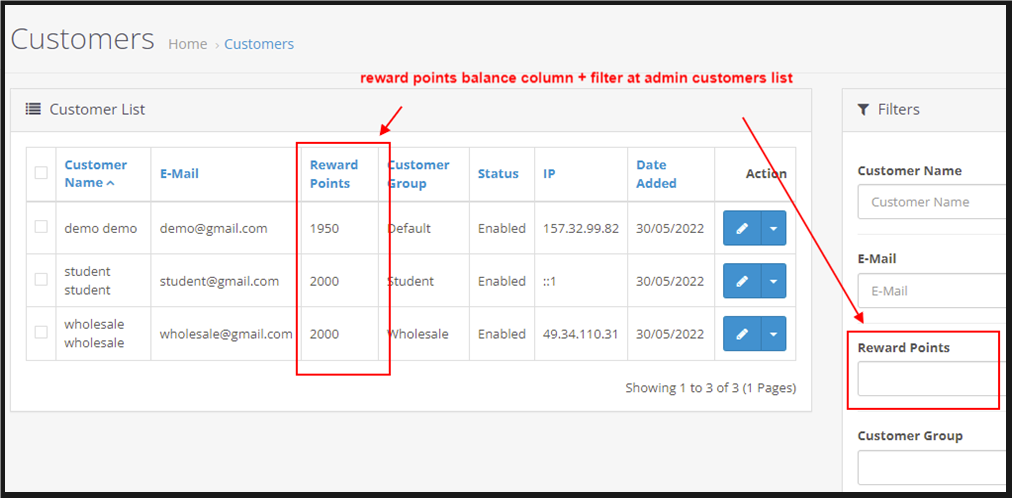Click the Customers breadcrumb link
Screen dimensions: 1012x498
[x=259, y=44]
